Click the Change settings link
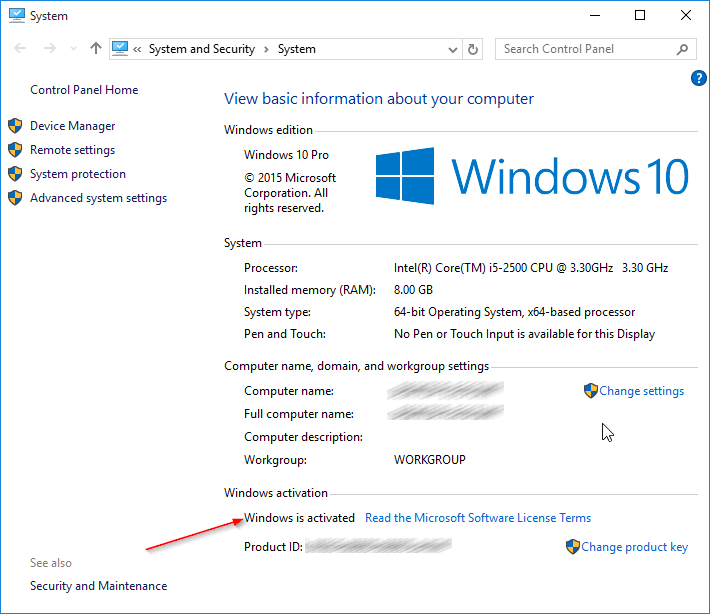Viewport: 710px width, 614px height. [641, 391]
